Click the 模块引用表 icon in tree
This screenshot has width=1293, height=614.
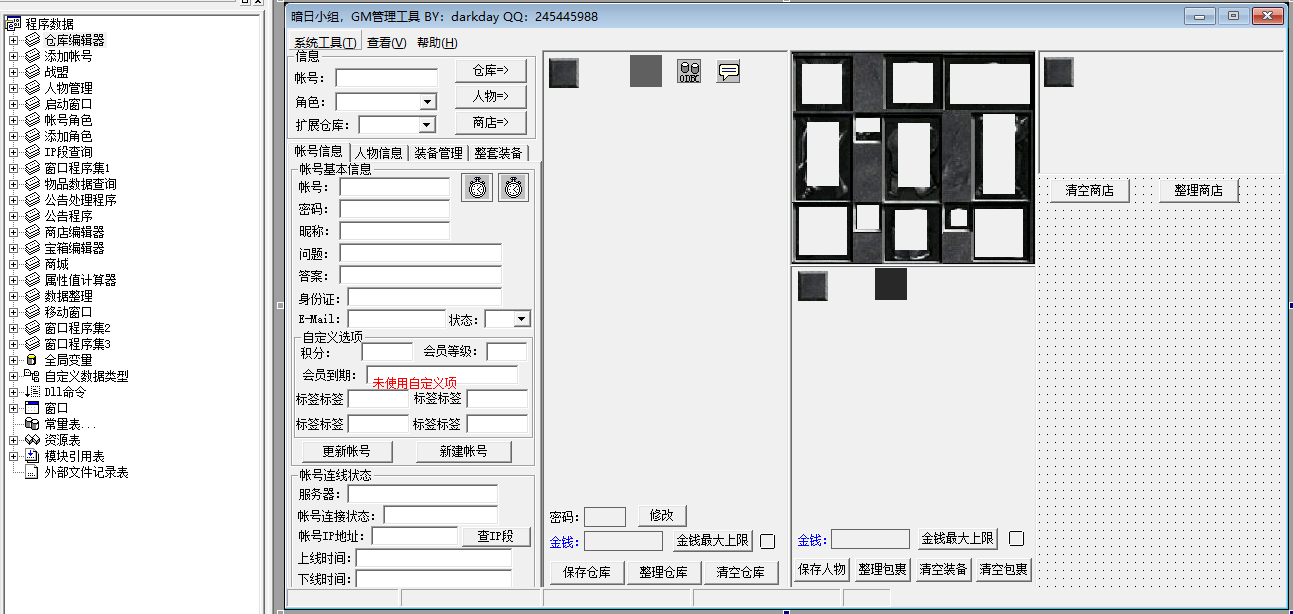pos(32,456)
